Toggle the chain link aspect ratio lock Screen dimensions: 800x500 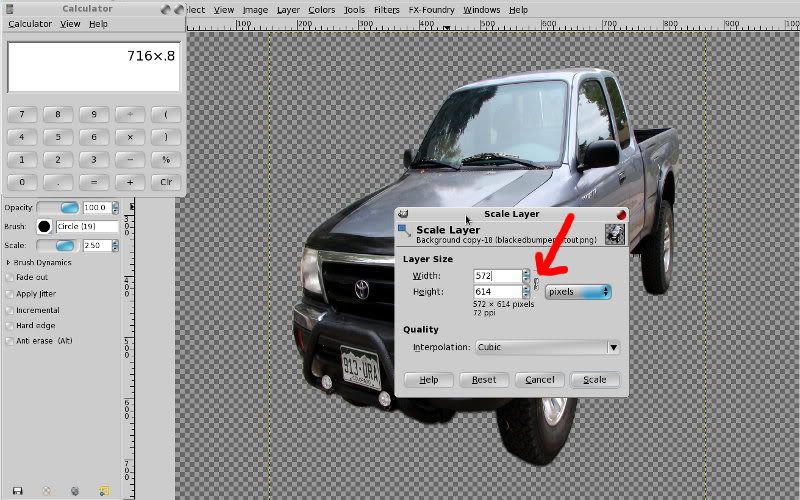click(536, 284)
